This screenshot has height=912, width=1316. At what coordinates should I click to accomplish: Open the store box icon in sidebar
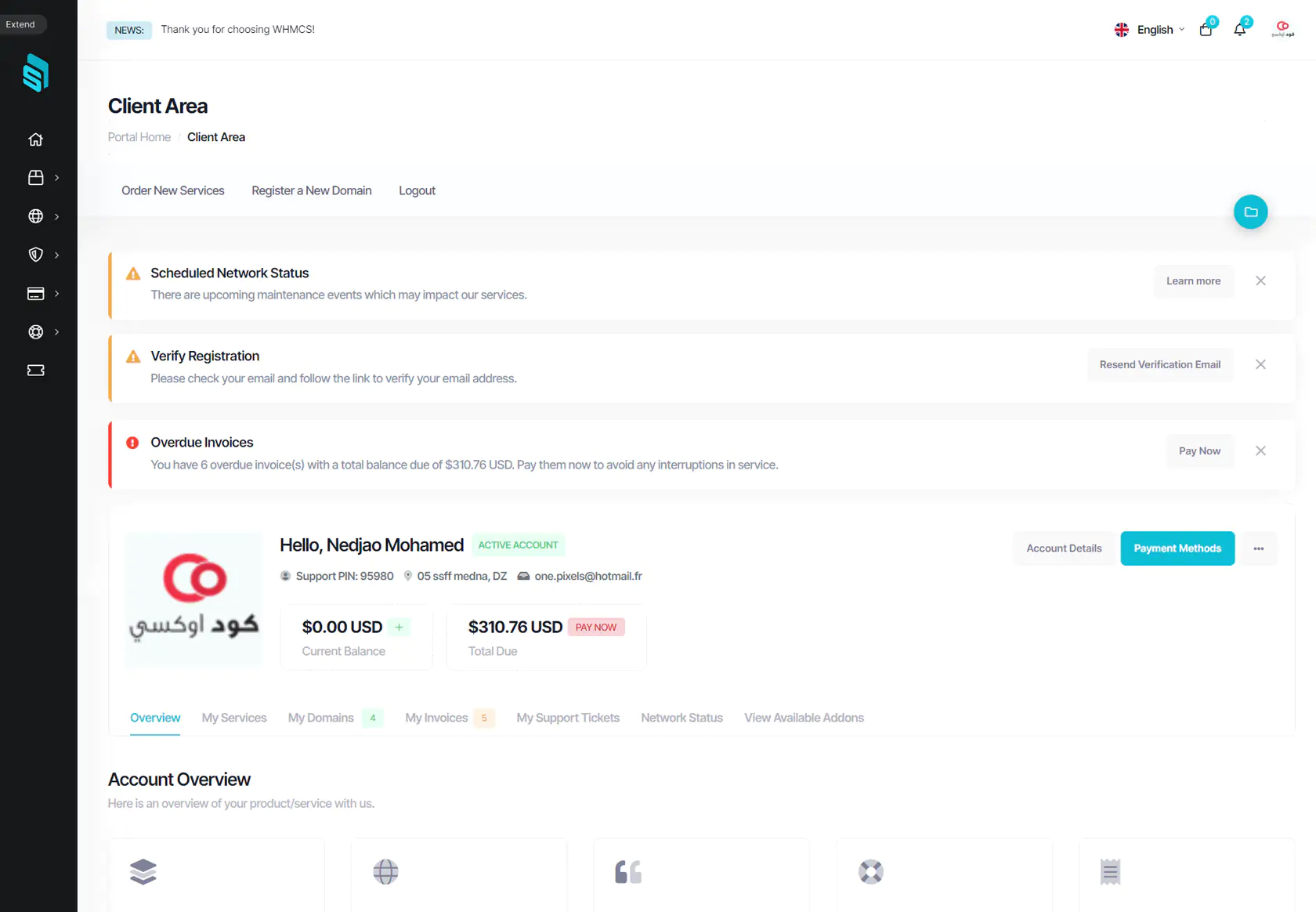(35, 178)
